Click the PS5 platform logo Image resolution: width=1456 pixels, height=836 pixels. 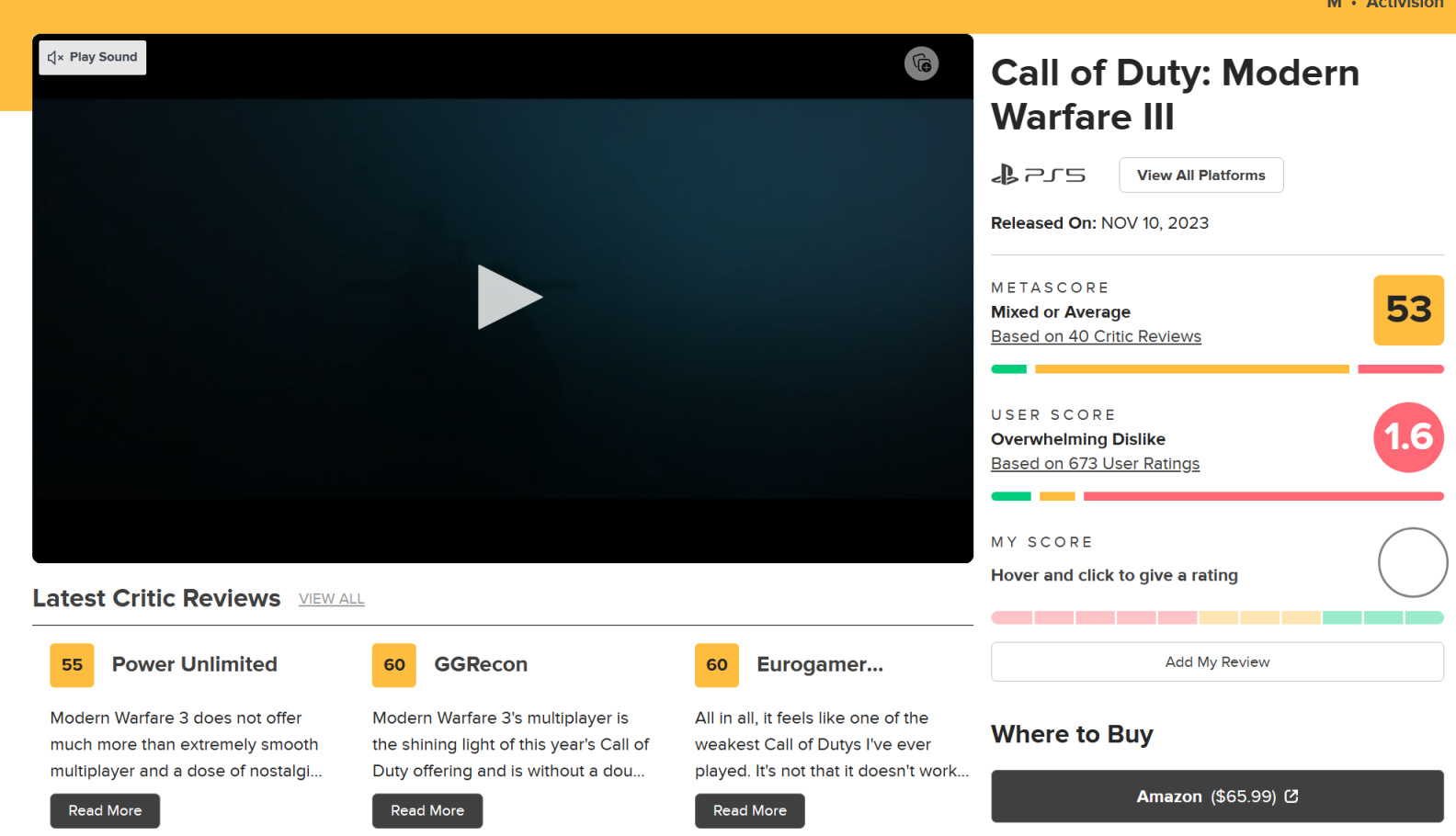point(1038,175)
